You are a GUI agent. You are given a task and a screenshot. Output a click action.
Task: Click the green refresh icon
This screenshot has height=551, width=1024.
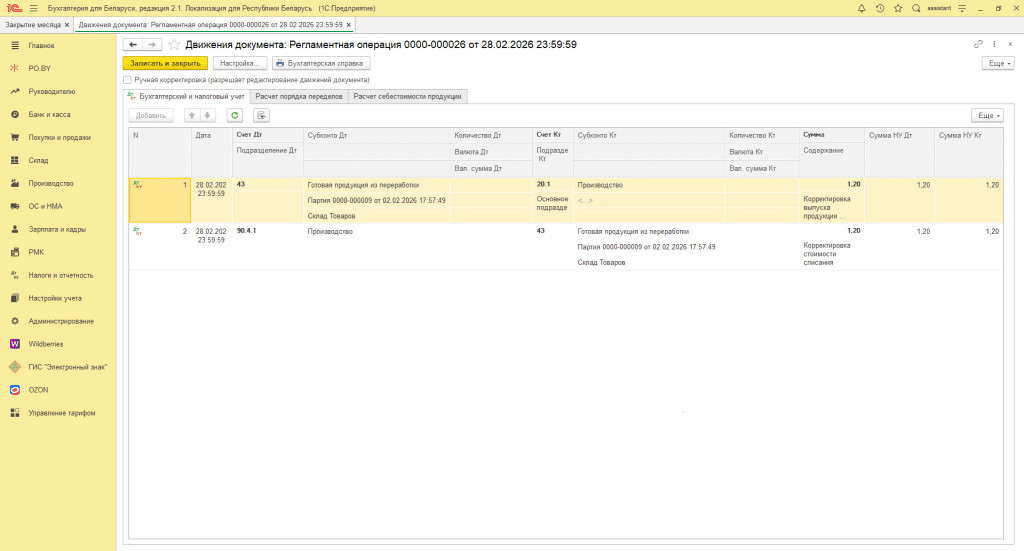(235, 115)
